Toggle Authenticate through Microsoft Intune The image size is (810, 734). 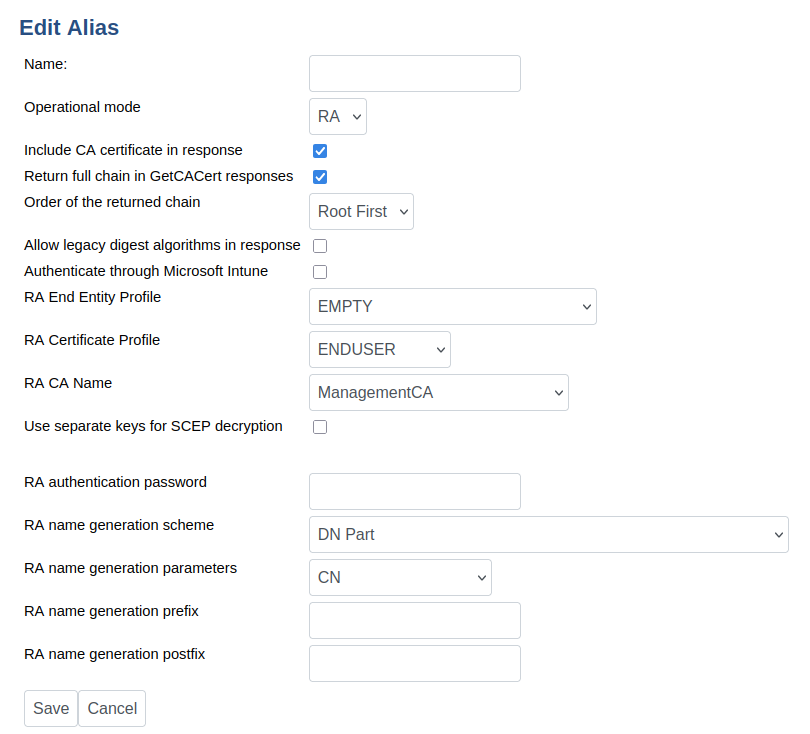pyautogui.click(x=320, y=271)
